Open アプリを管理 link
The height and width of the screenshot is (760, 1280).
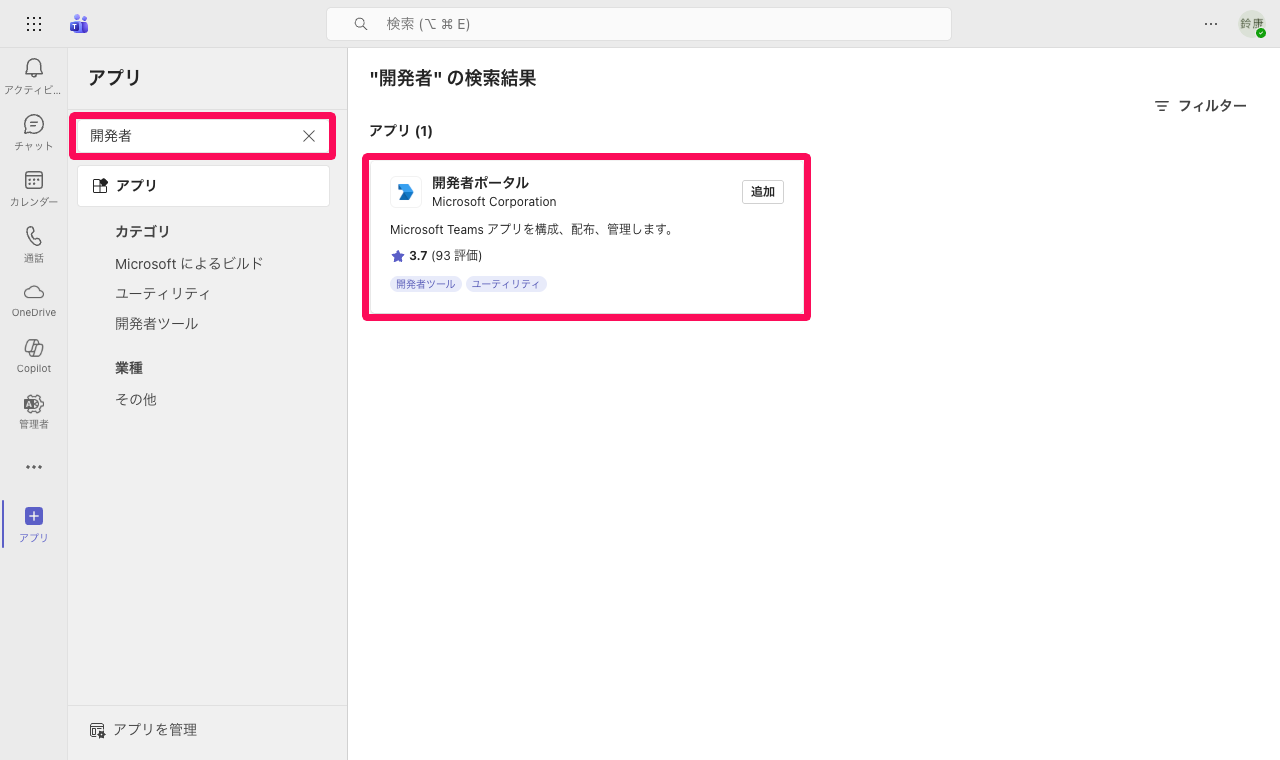point(155,730)
